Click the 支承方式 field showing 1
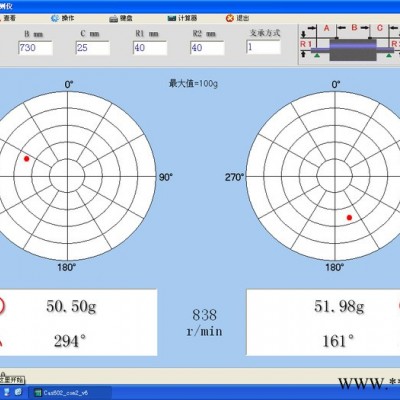The image size is (400, 400). (x=263, y=47)
